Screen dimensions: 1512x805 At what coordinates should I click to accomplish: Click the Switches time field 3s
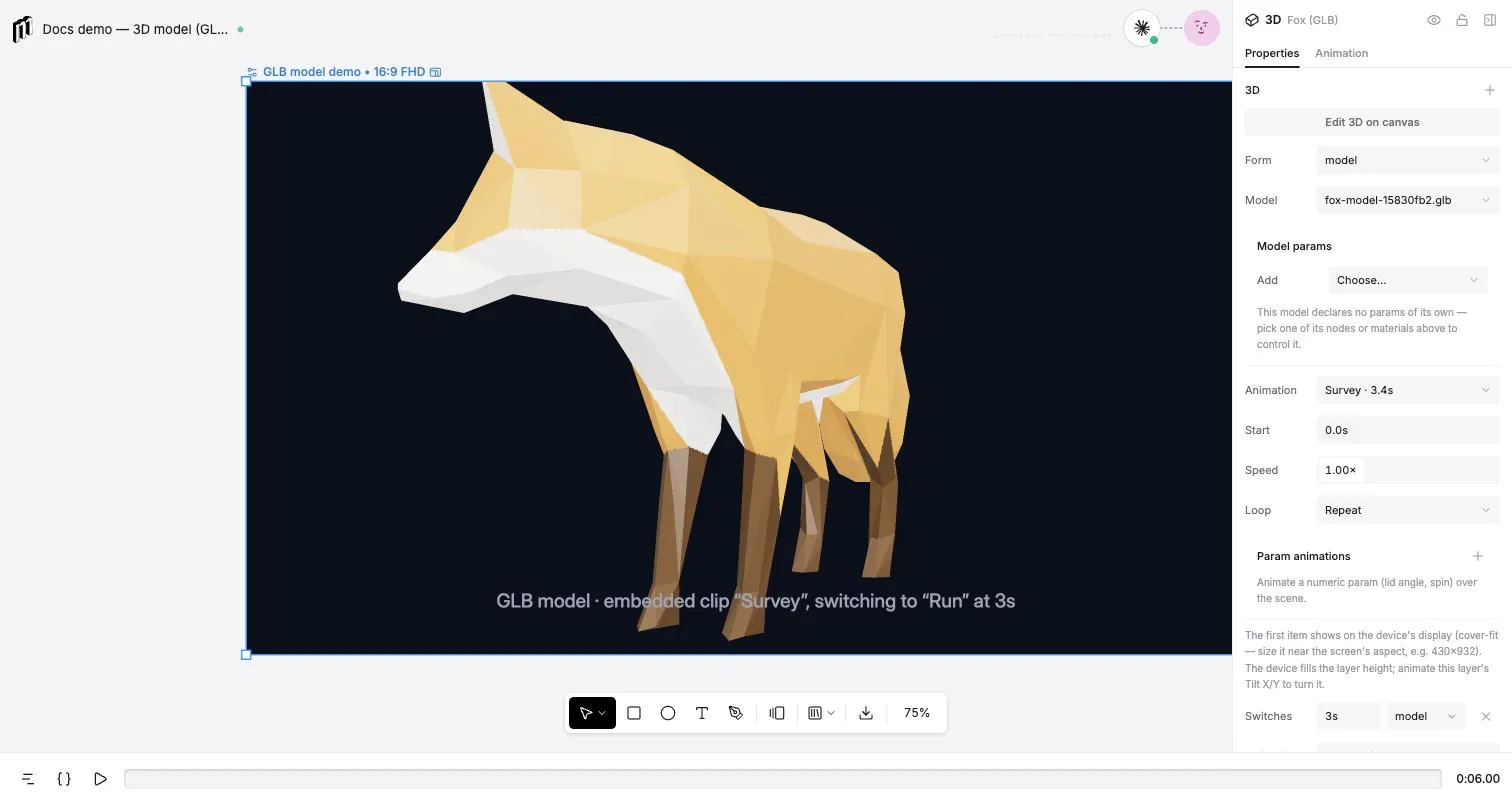point(1349,716)
